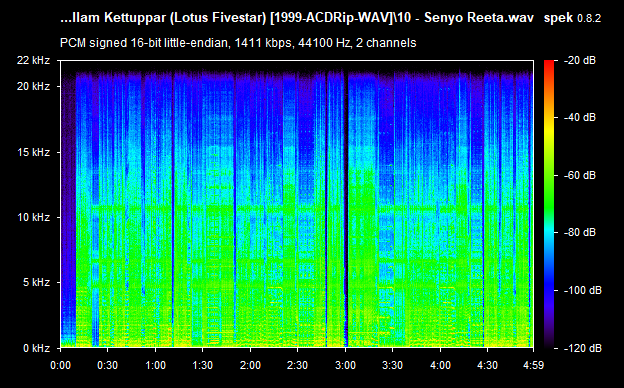Image resolution: width=624 pixels, height=388 pixels.
Task: Click the Senyo Reeta.wav file title
Action: (x=479, y=18)
